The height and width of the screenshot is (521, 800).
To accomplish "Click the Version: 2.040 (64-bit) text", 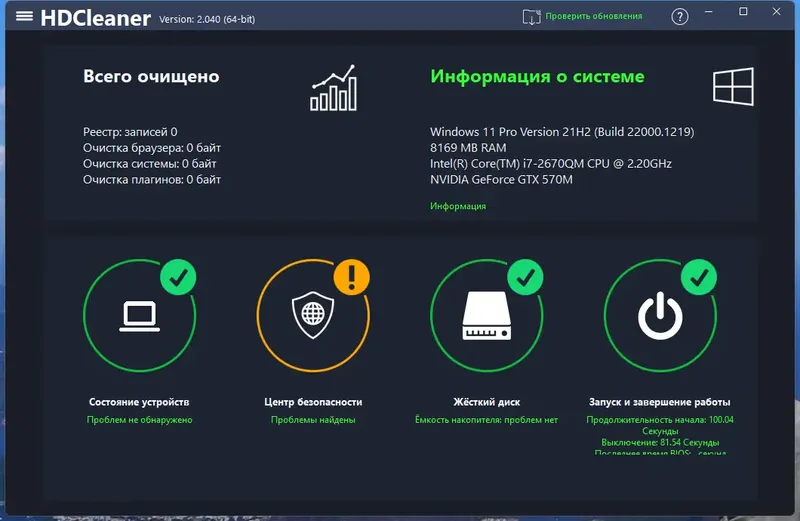I will [207, 19].
